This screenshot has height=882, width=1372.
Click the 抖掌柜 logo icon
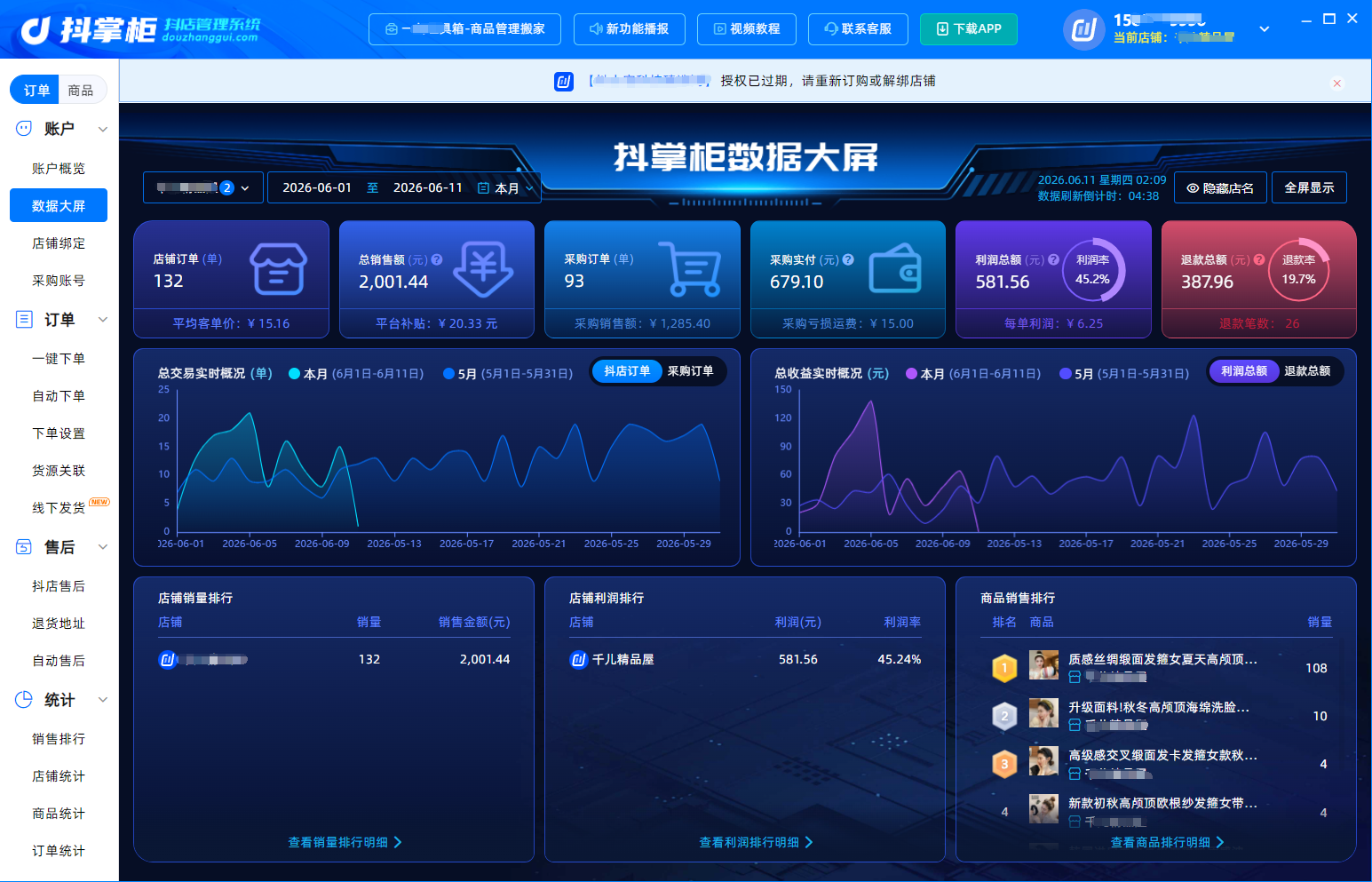coord(36,30)
